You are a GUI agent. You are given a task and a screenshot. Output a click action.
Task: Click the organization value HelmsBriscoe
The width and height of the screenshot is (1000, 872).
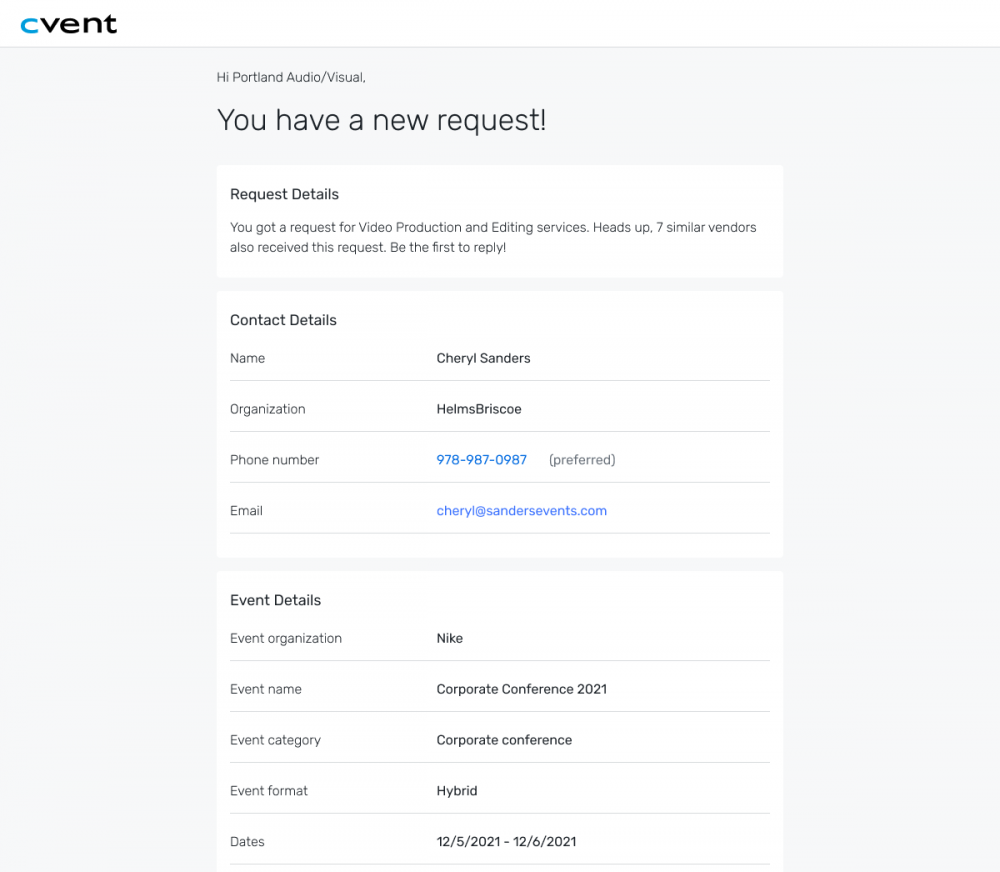pos(478,409)
